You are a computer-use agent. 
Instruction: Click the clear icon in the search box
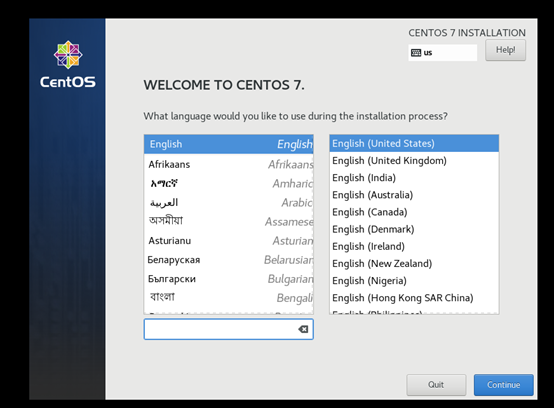(x=303, y=329)
